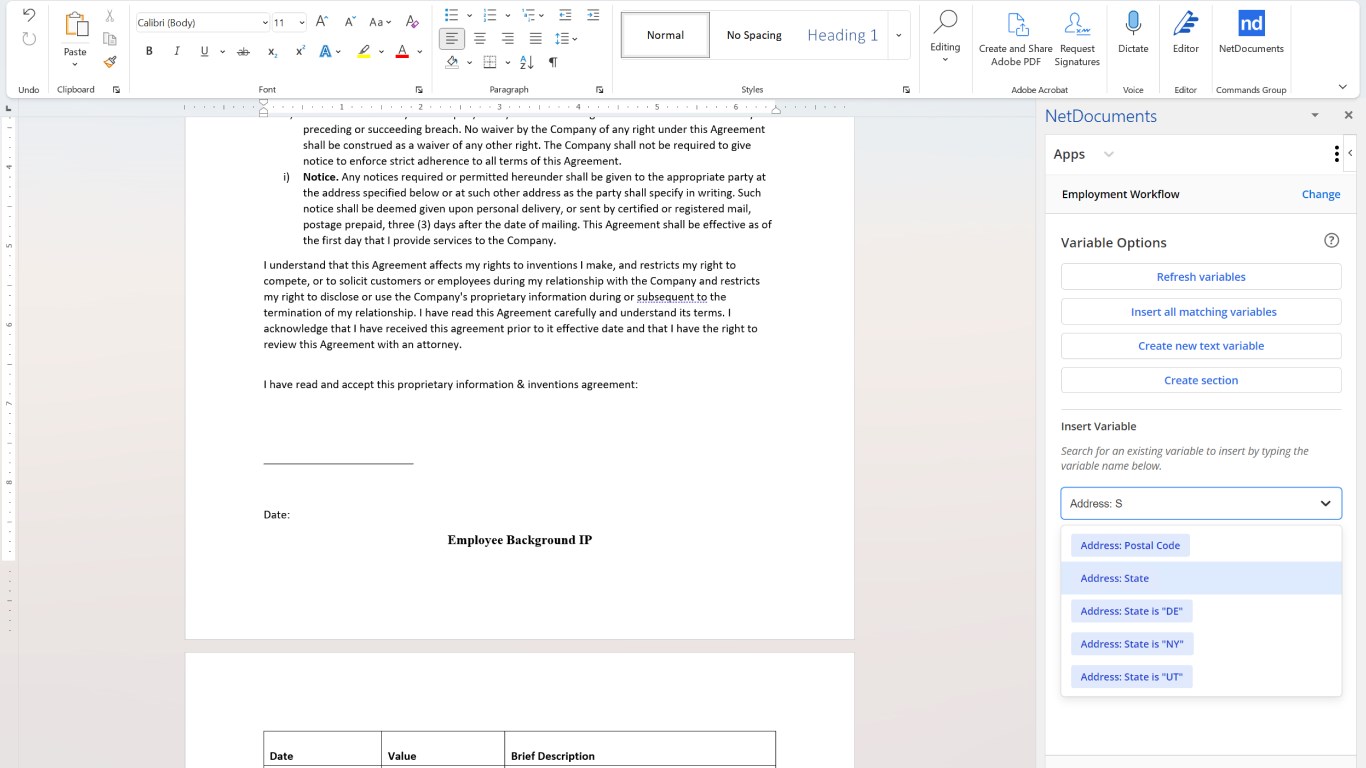Decrease the font size
This screenshot has height=768, width=1366.
click(349, 22)
